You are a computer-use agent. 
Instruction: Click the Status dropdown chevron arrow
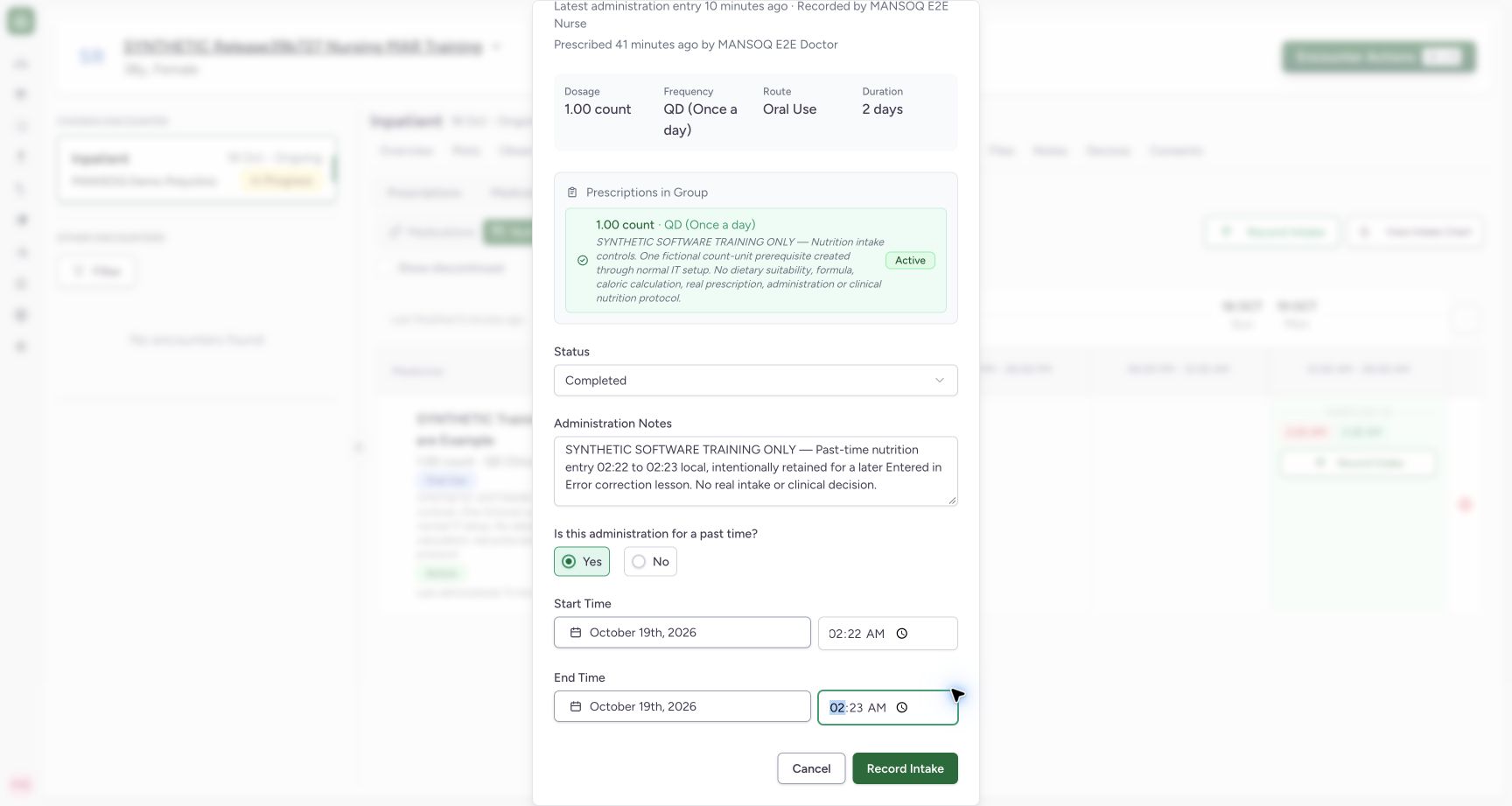tap(940, 381)
